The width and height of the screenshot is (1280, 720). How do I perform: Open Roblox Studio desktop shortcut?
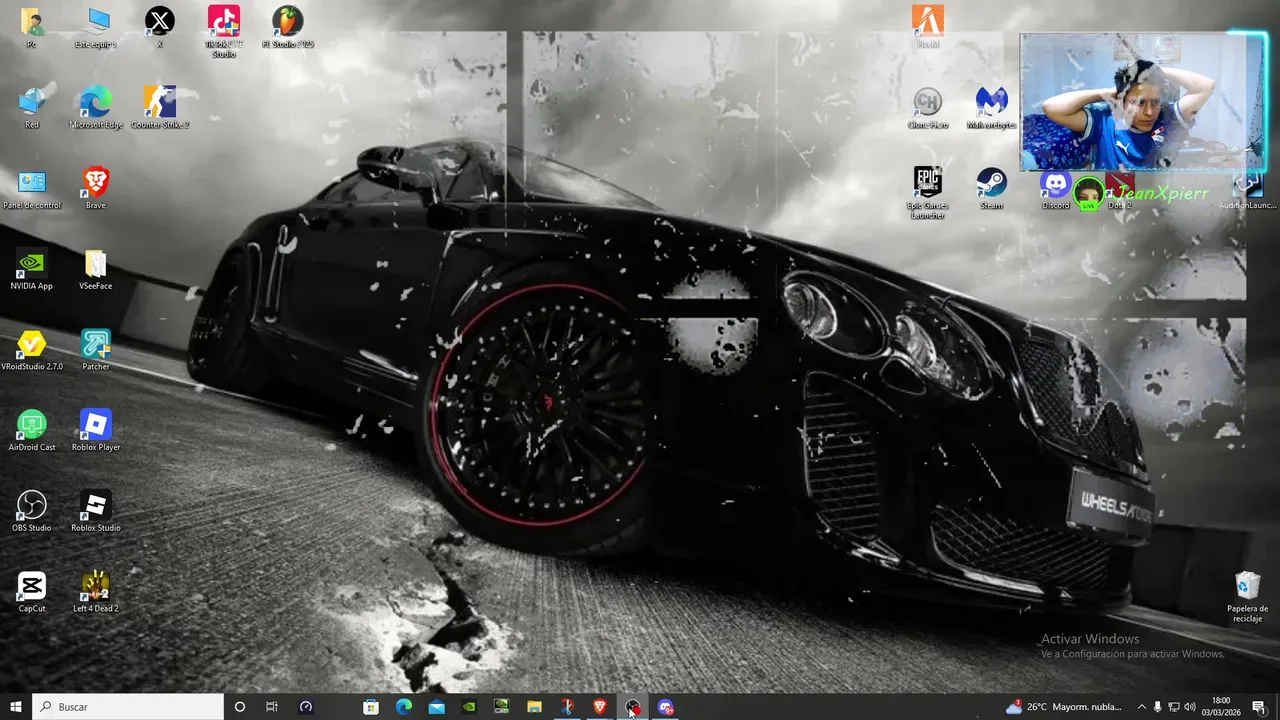[x=96, y=511]
